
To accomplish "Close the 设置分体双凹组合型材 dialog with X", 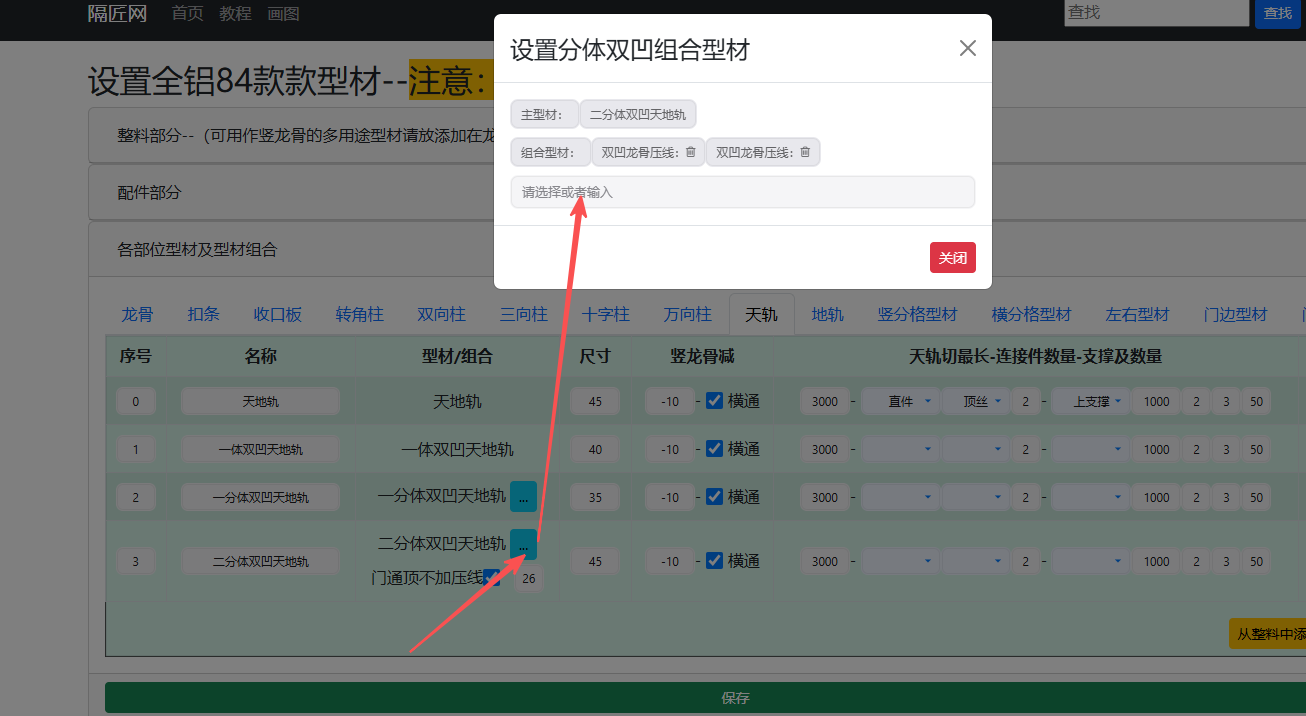I will (967, 48).
